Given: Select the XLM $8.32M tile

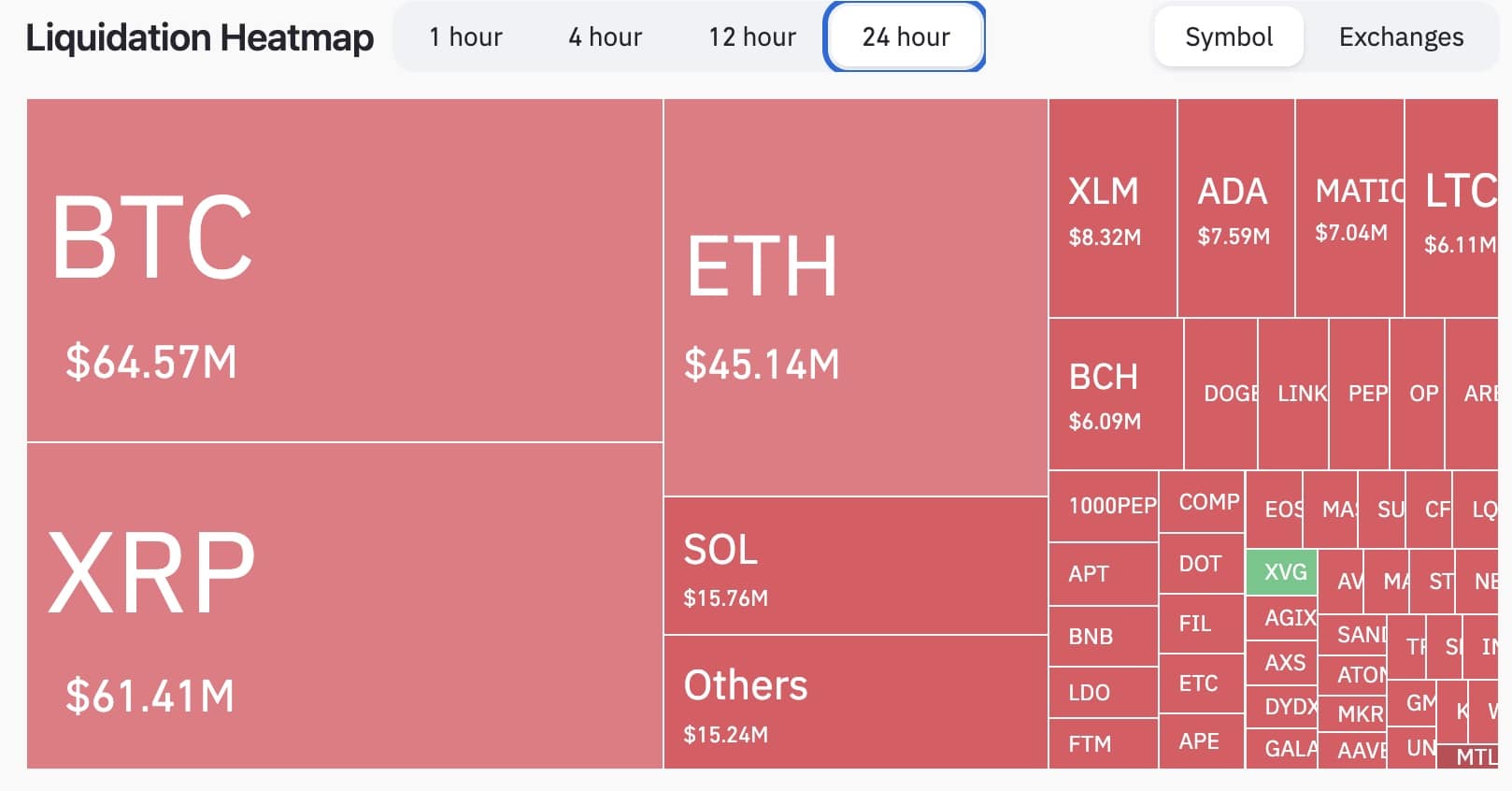Looking at the screenshot, I should [x=1112, y=209].
